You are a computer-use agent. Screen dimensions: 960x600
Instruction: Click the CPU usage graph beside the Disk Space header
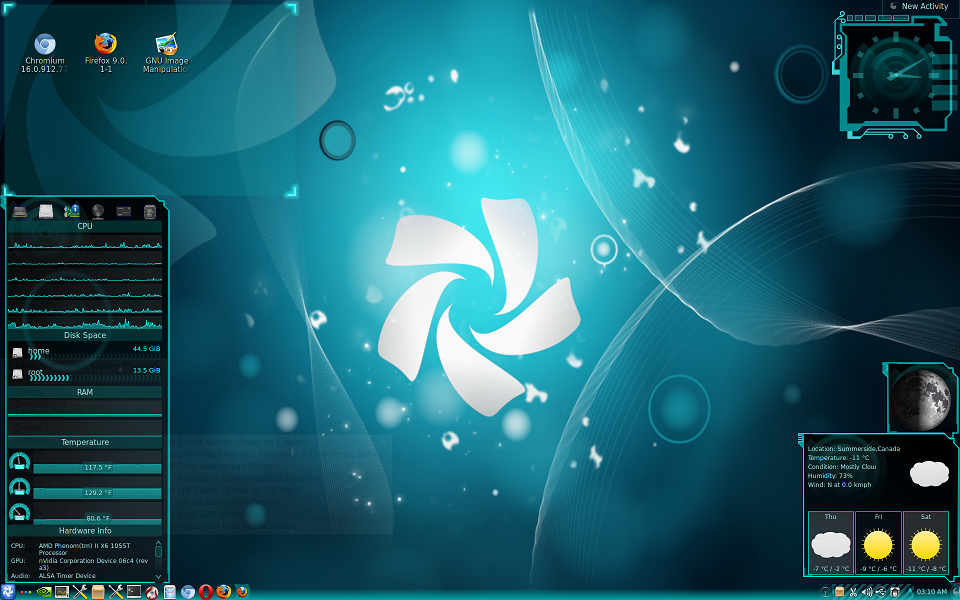[85, 323]
